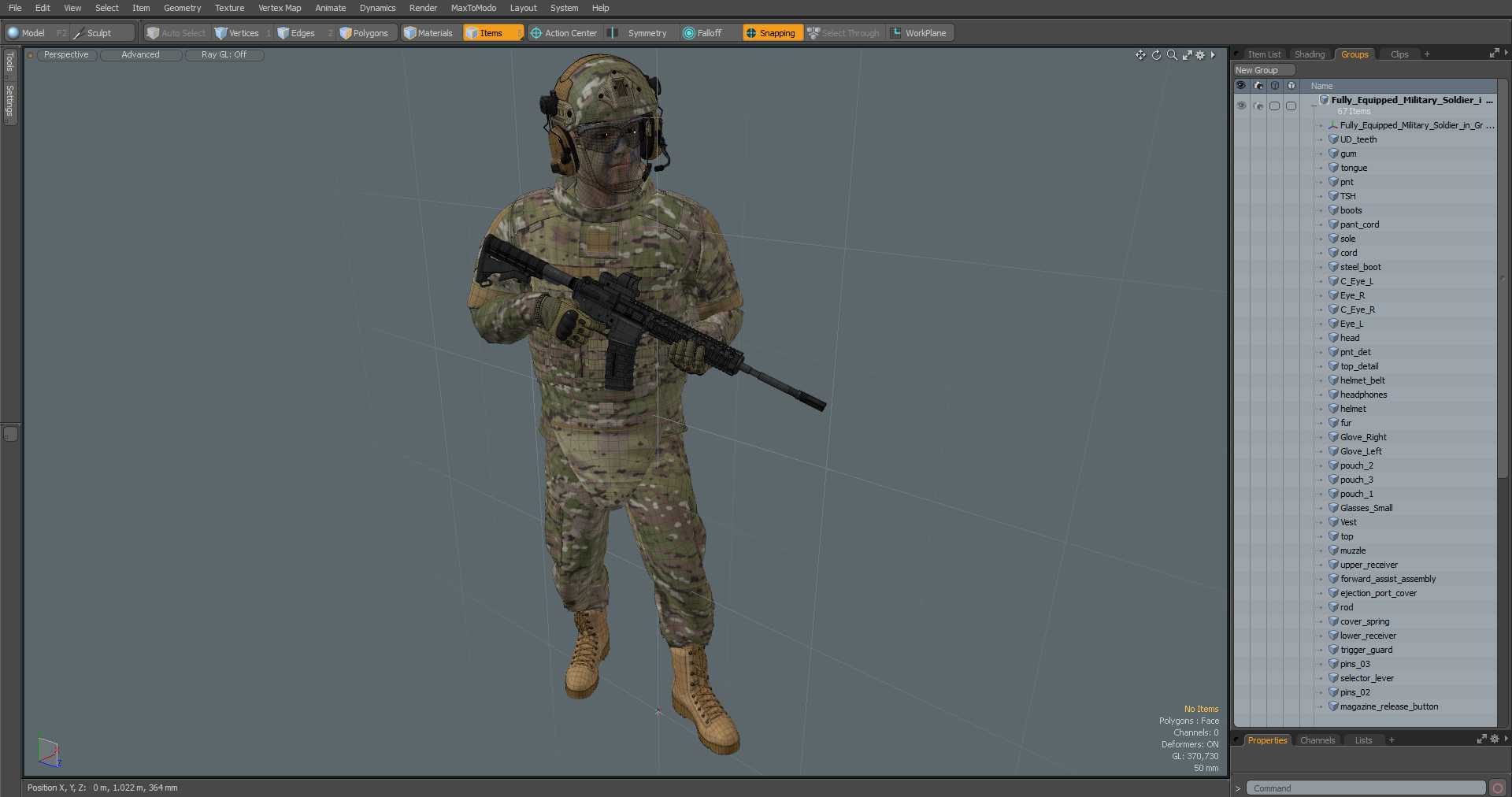Open the MaxToModo menu
This screenshot has height=797, width=1512.
[473, 8]
